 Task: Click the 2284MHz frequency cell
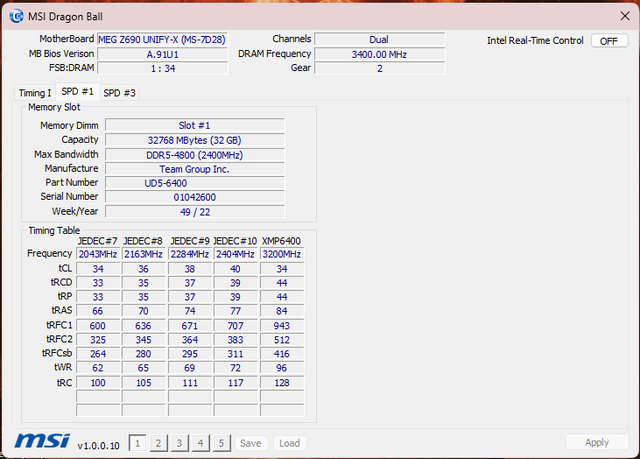coord(190,254)
